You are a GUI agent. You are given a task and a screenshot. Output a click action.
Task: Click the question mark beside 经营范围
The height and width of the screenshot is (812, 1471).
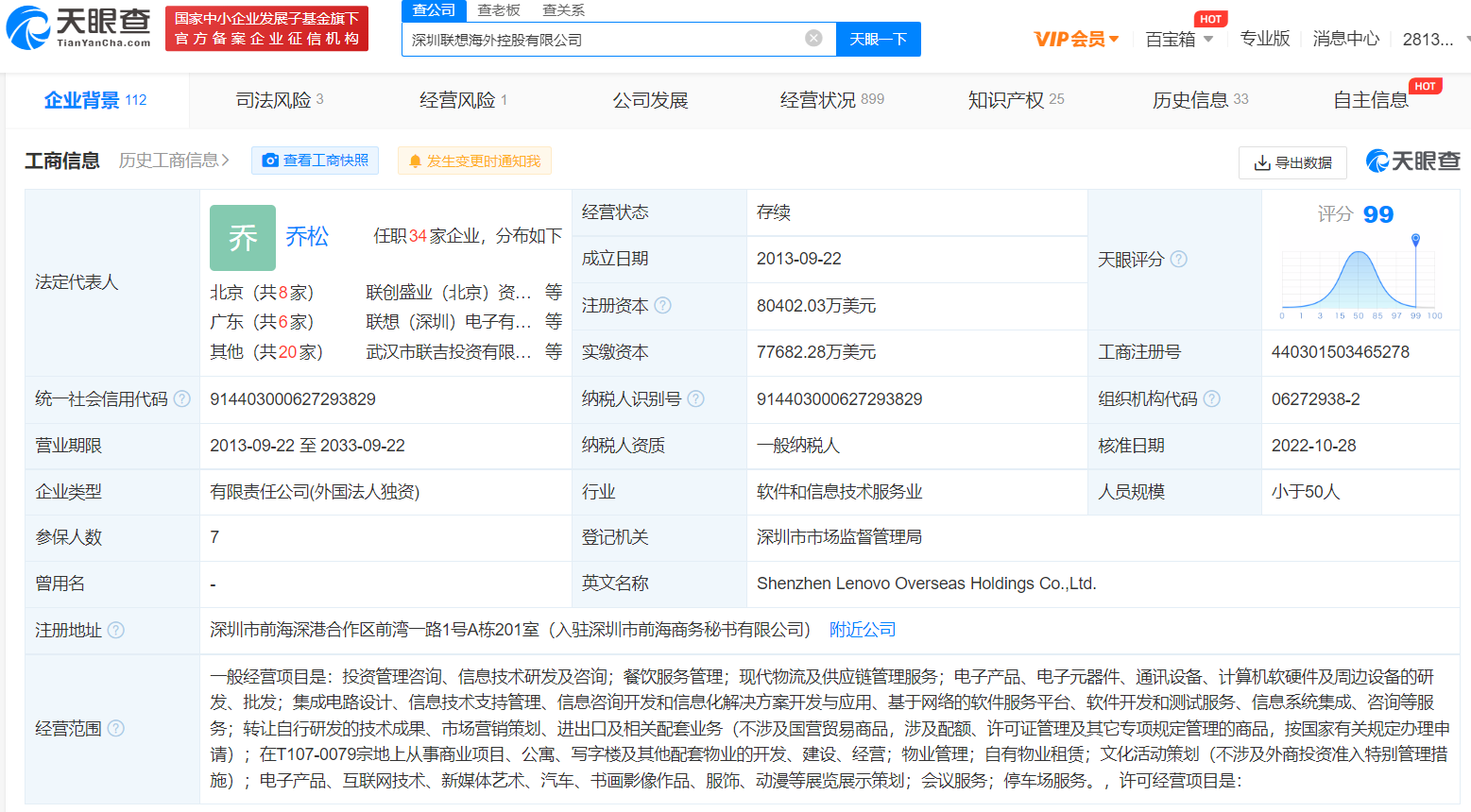pos(114,729)
